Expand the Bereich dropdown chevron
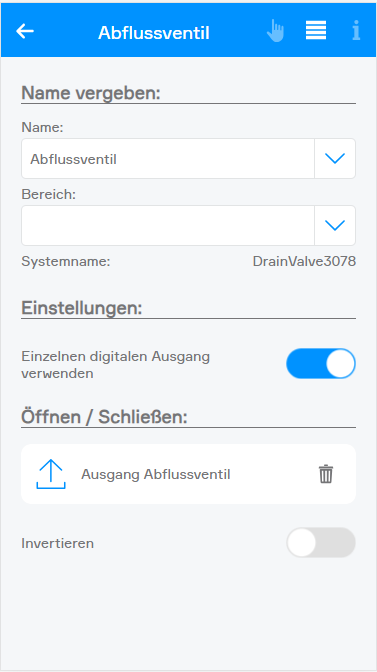The image size is (377, 672). tap(335, 225)
